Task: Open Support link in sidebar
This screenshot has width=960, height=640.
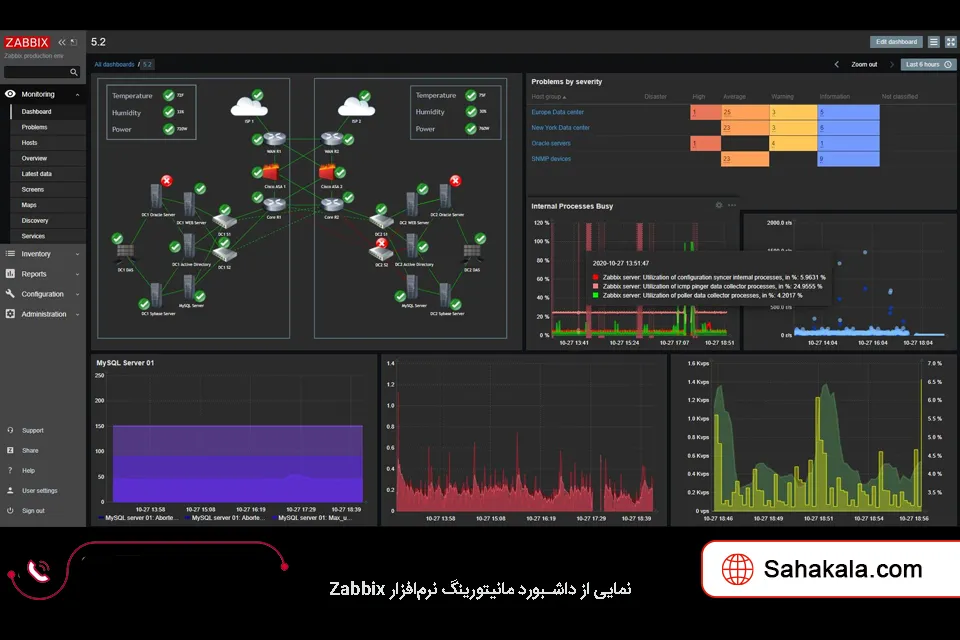Action: 32,431
